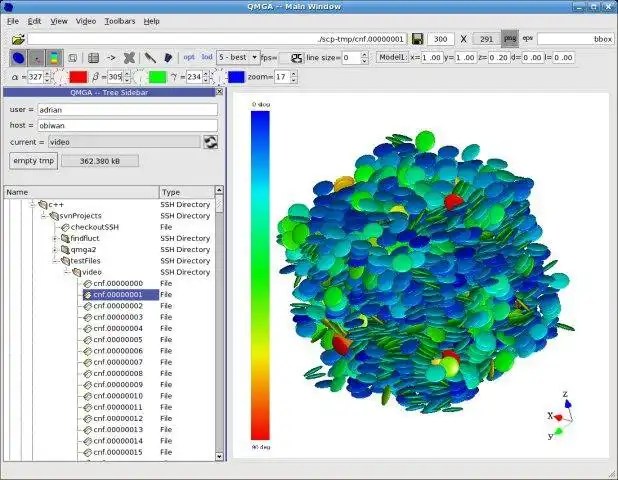The height and width of the screenshot is (480, 618).
Task: Click the gray X cross icon
Action: click(x=129, y=58)
